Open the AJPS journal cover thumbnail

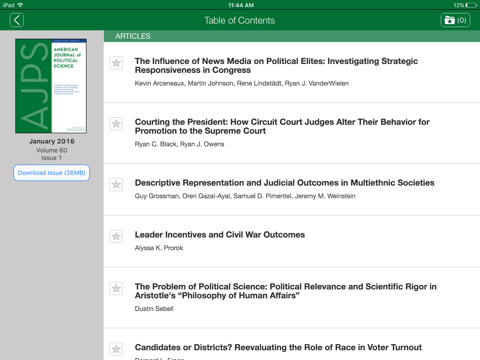51,86
